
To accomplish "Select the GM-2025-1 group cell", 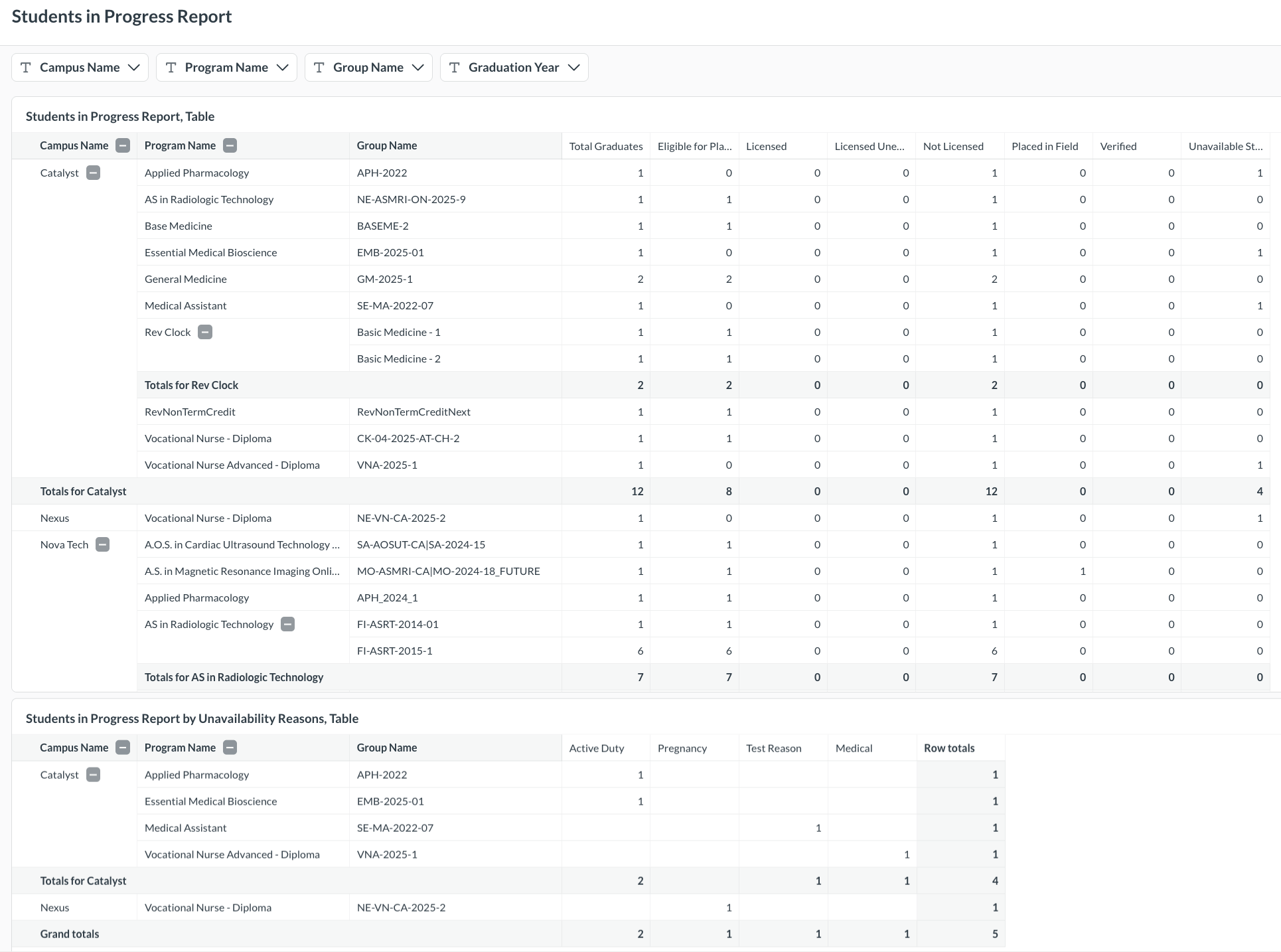I will point(455,279).
